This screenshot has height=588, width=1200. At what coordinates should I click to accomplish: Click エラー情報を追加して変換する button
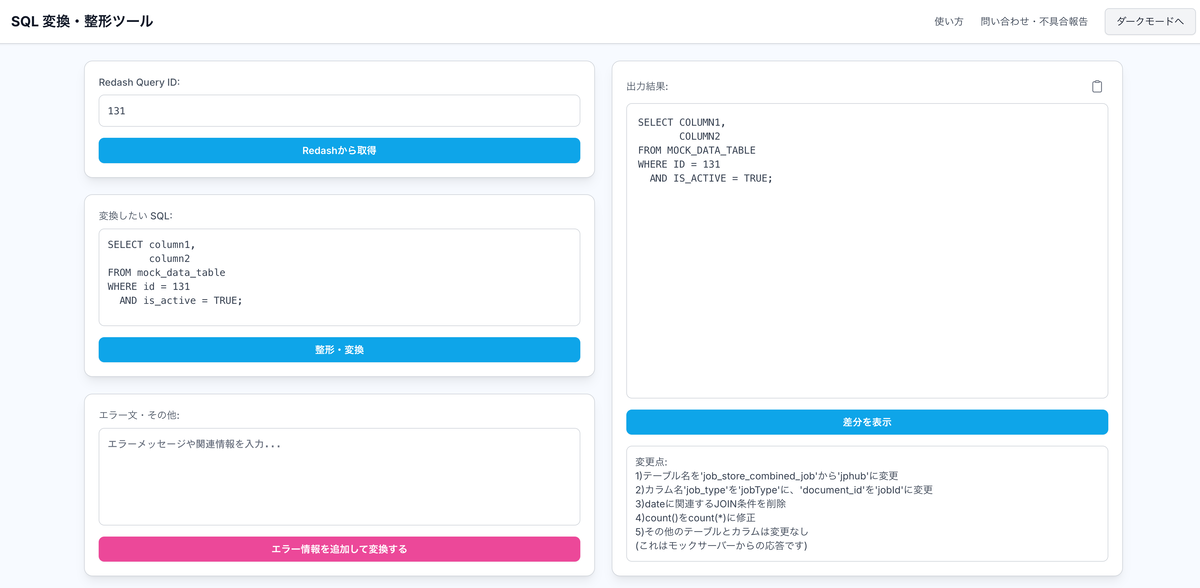tap(339, 549)
